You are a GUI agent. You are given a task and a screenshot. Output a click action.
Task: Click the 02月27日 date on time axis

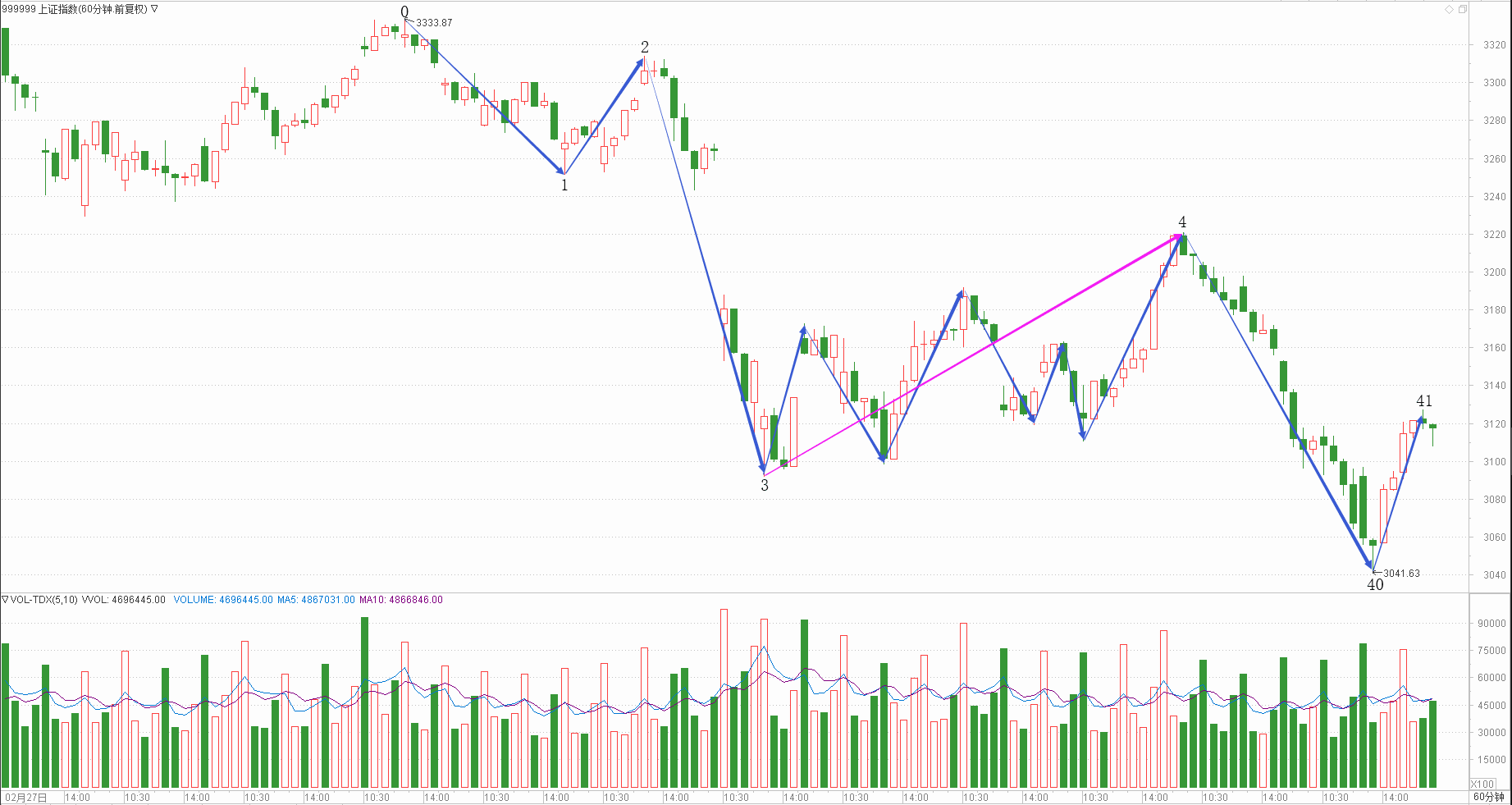coord(26,798)
